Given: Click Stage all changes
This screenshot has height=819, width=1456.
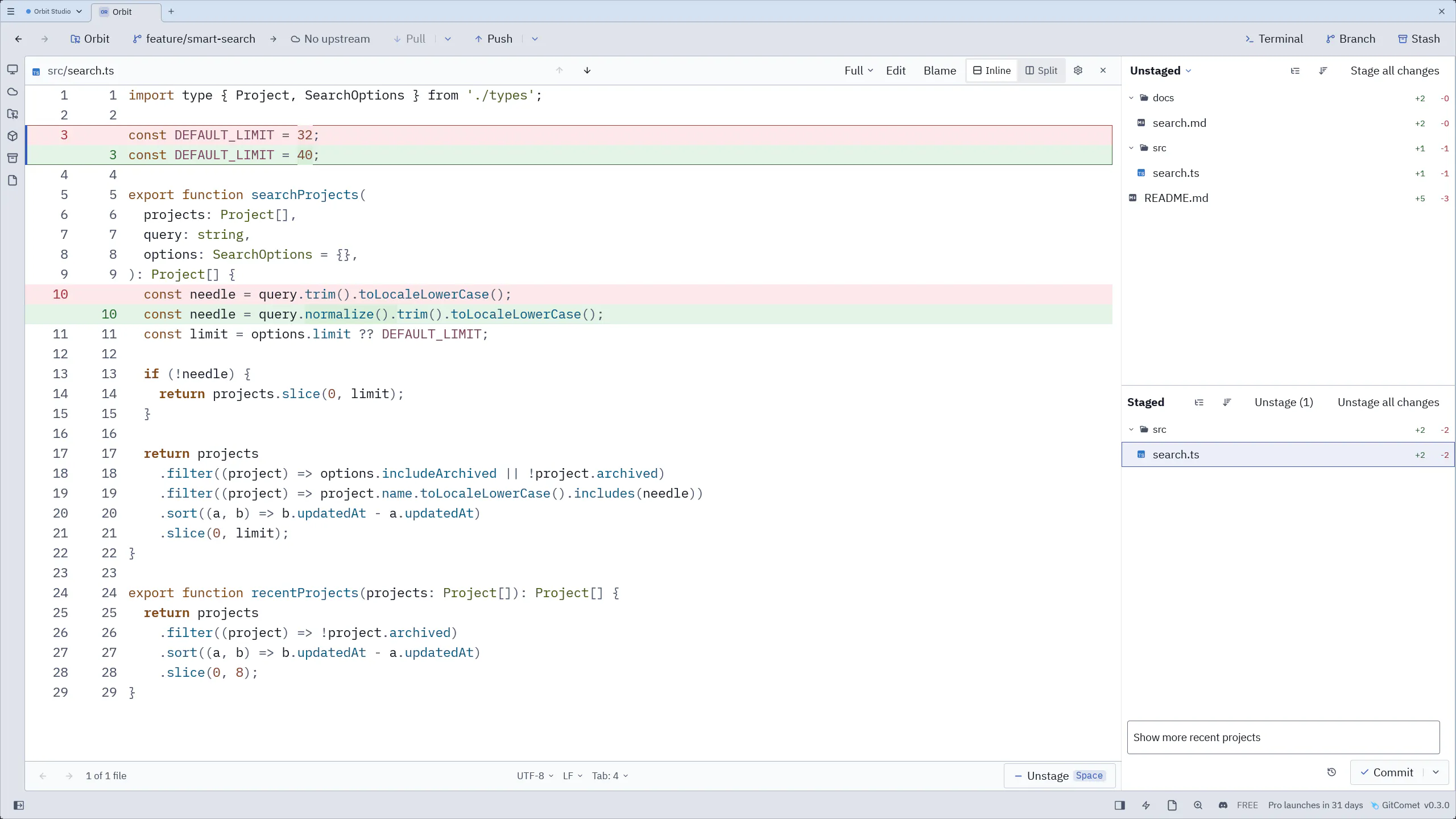Looking at the screenshot, I should coord(1395,71).
